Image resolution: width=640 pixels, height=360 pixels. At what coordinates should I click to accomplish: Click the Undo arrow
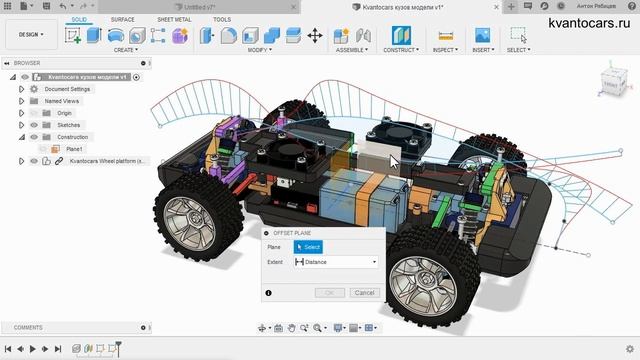[62, 6]
